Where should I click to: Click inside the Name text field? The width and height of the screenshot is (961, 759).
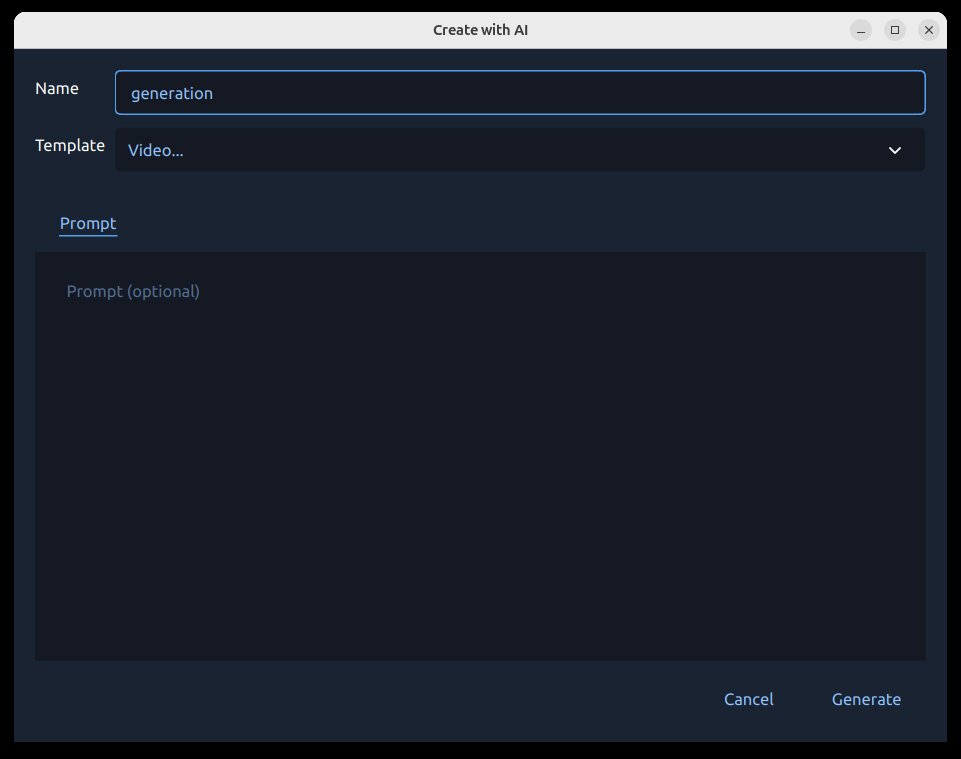520,92
